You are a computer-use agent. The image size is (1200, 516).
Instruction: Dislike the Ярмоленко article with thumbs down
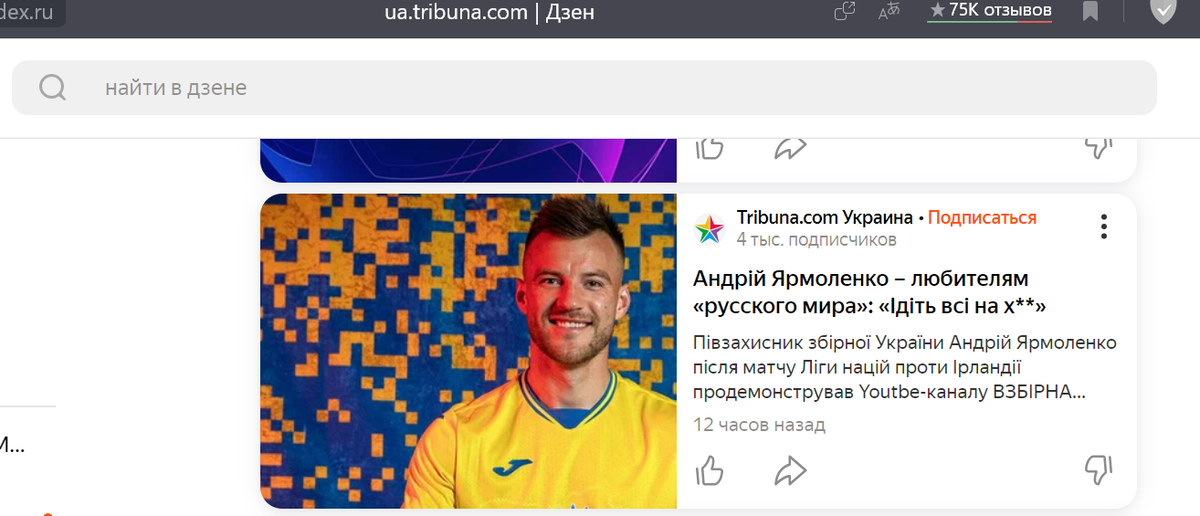pyautogui.click(x=1098, y=469)
